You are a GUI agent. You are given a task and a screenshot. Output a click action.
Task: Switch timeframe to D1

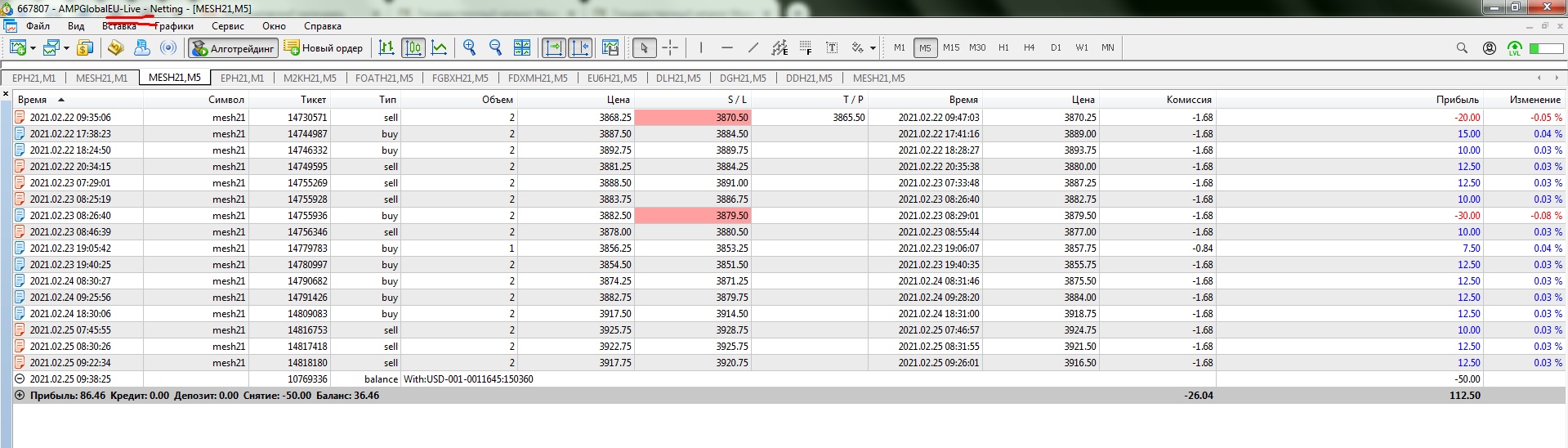pos(1056,48)
